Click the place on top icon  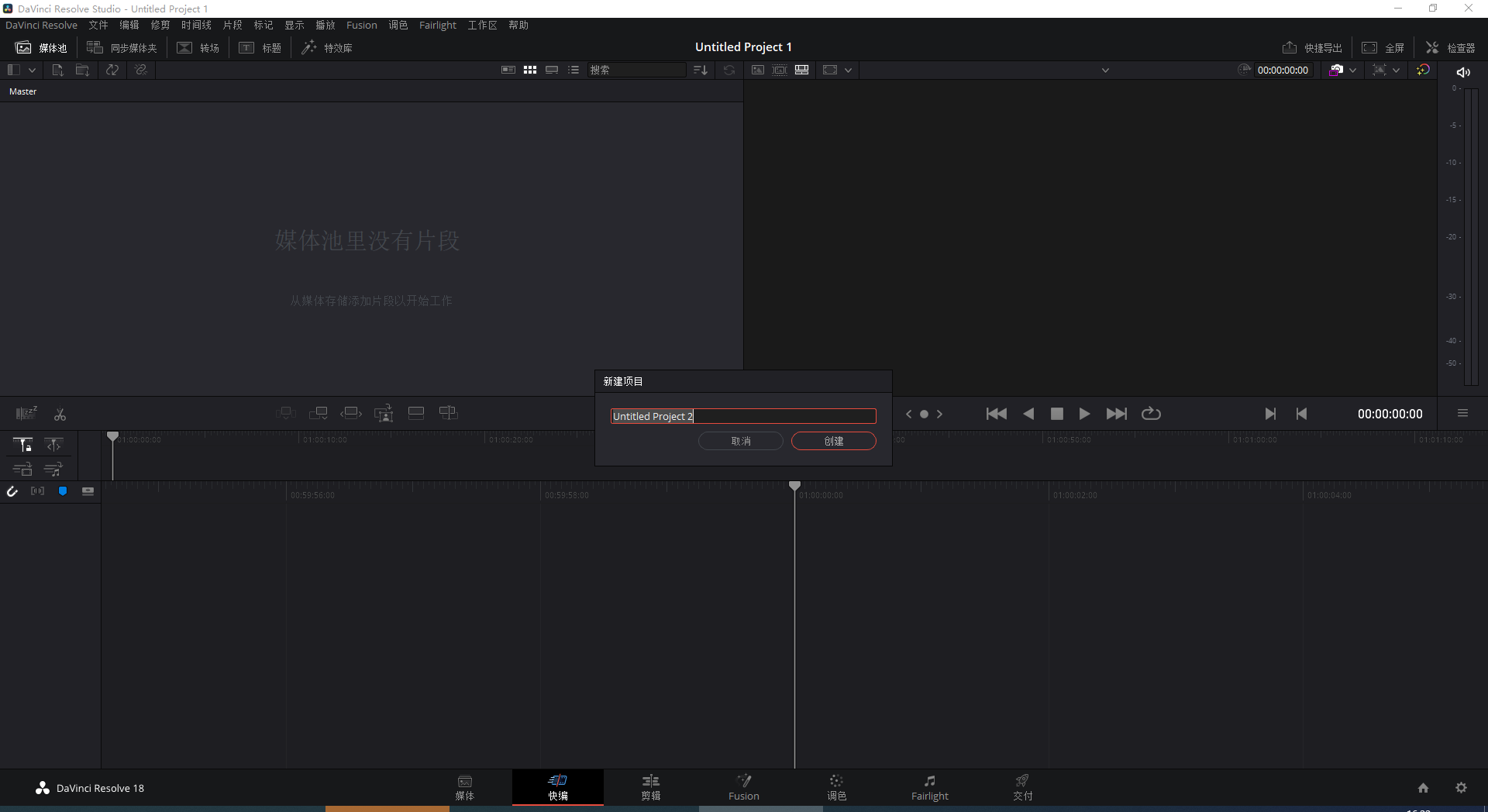point(416,413)
